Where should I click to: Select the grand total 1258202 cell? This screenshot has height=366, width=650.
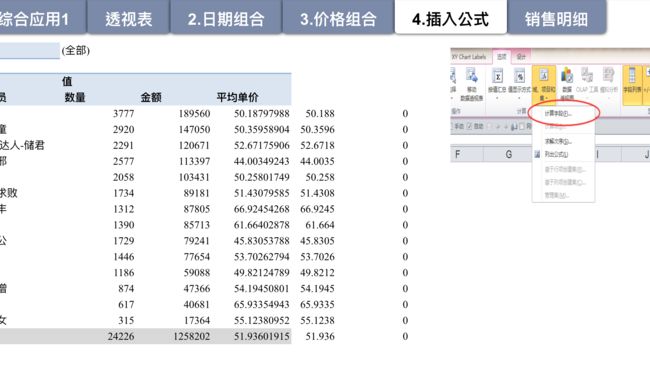[x=192, y=337]
